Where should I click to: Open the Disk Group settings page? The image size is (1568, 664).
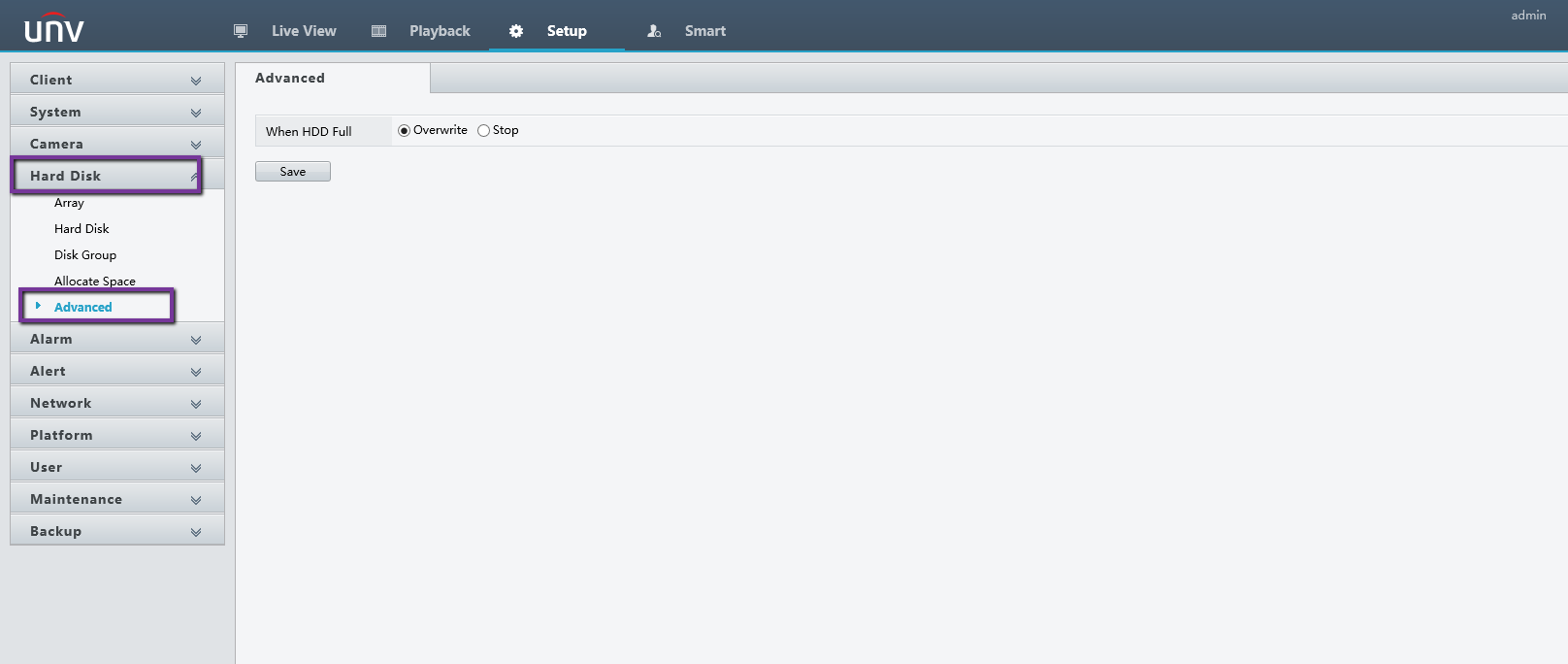tap(85, 255)
